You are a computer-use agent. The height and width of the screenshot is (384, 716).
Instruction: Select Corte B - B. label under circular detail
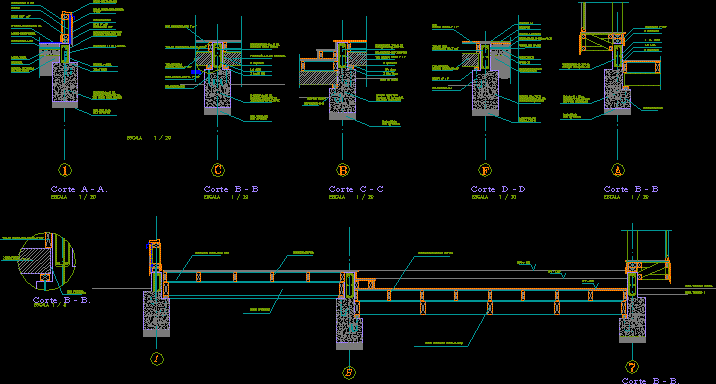(x=62, y=300)
